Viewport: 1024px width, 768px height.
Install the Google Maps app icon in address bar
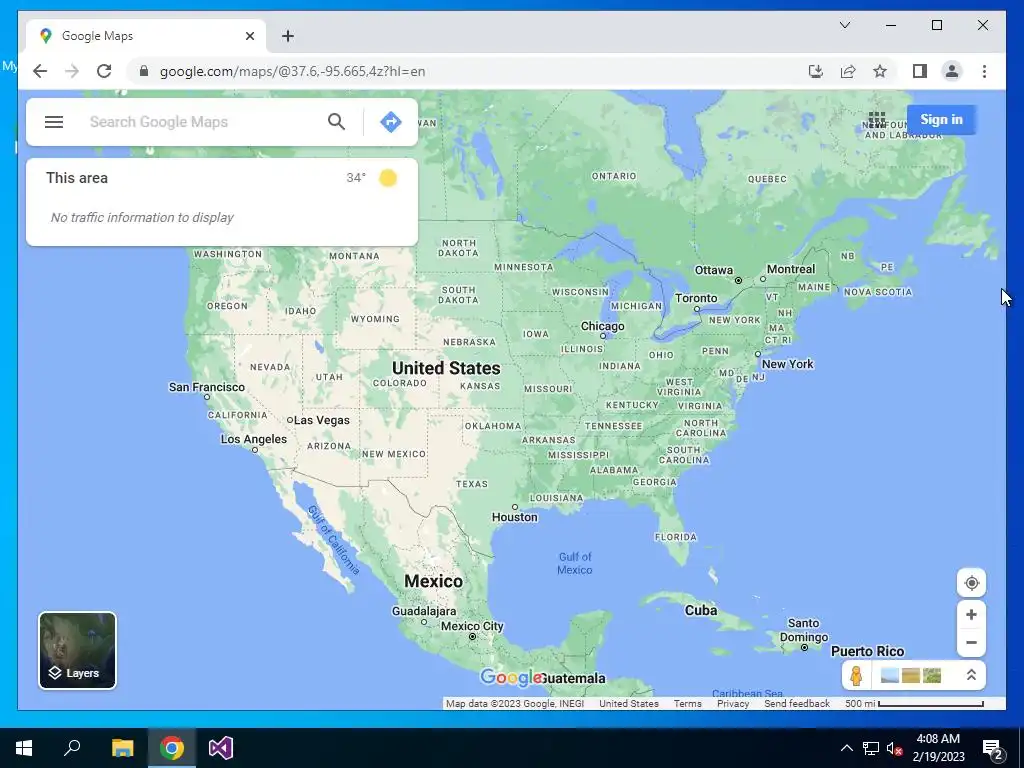point(816,71)
